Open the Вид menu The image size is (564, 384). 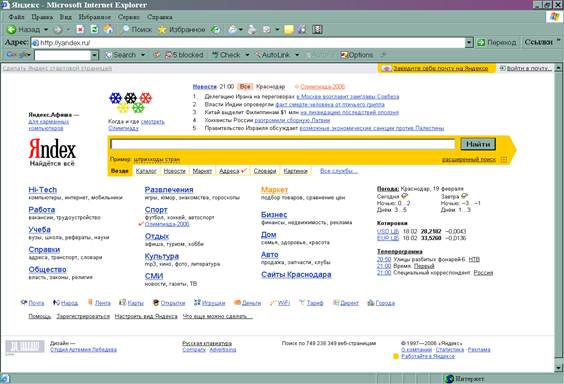pos(65,17)
